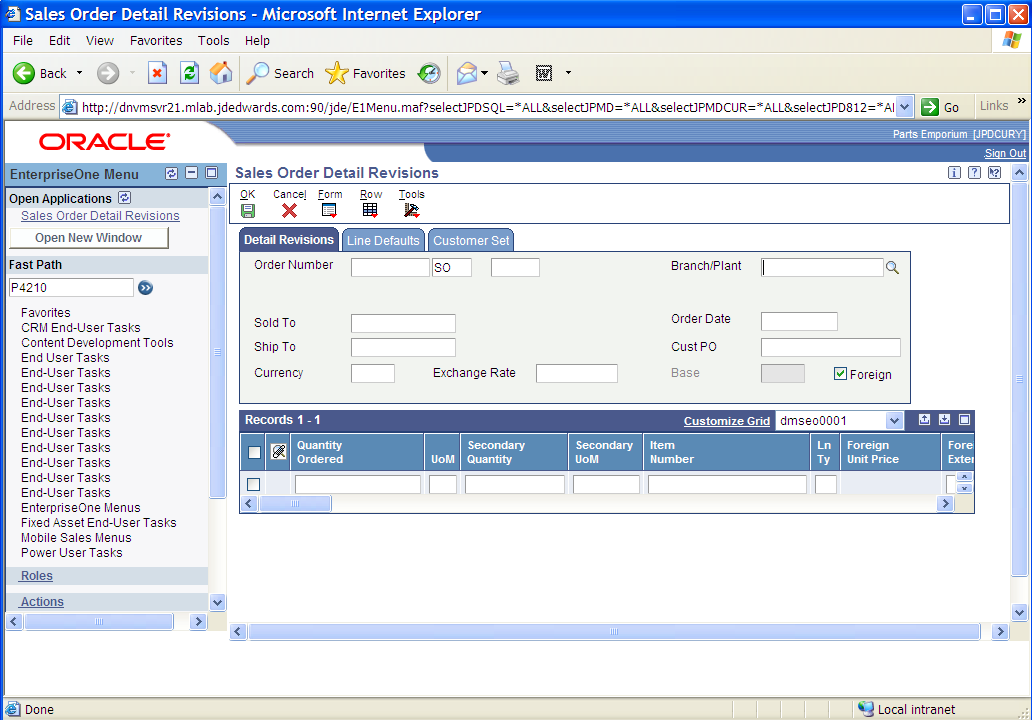Screen dimensions: 1032x720
Task: Open the Form exit menu icon
Action: point(329,211)
